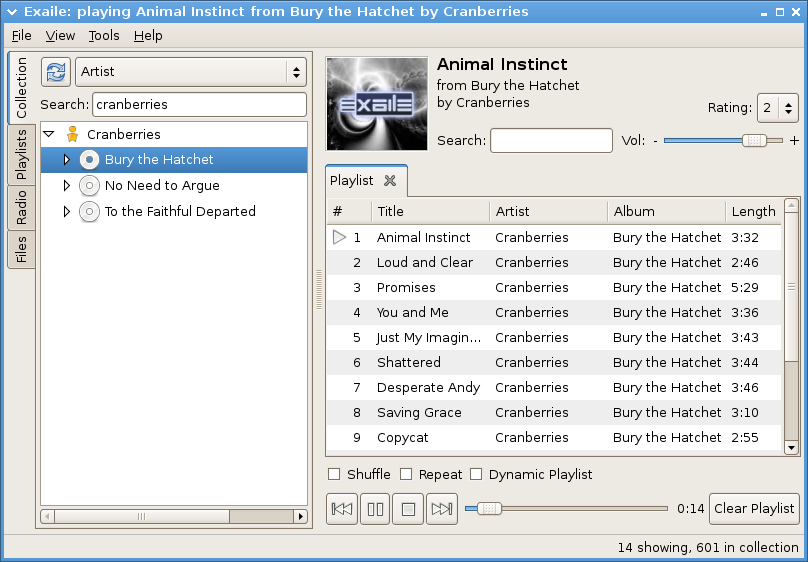Open the View menu
808x562 pixels.
60,36
